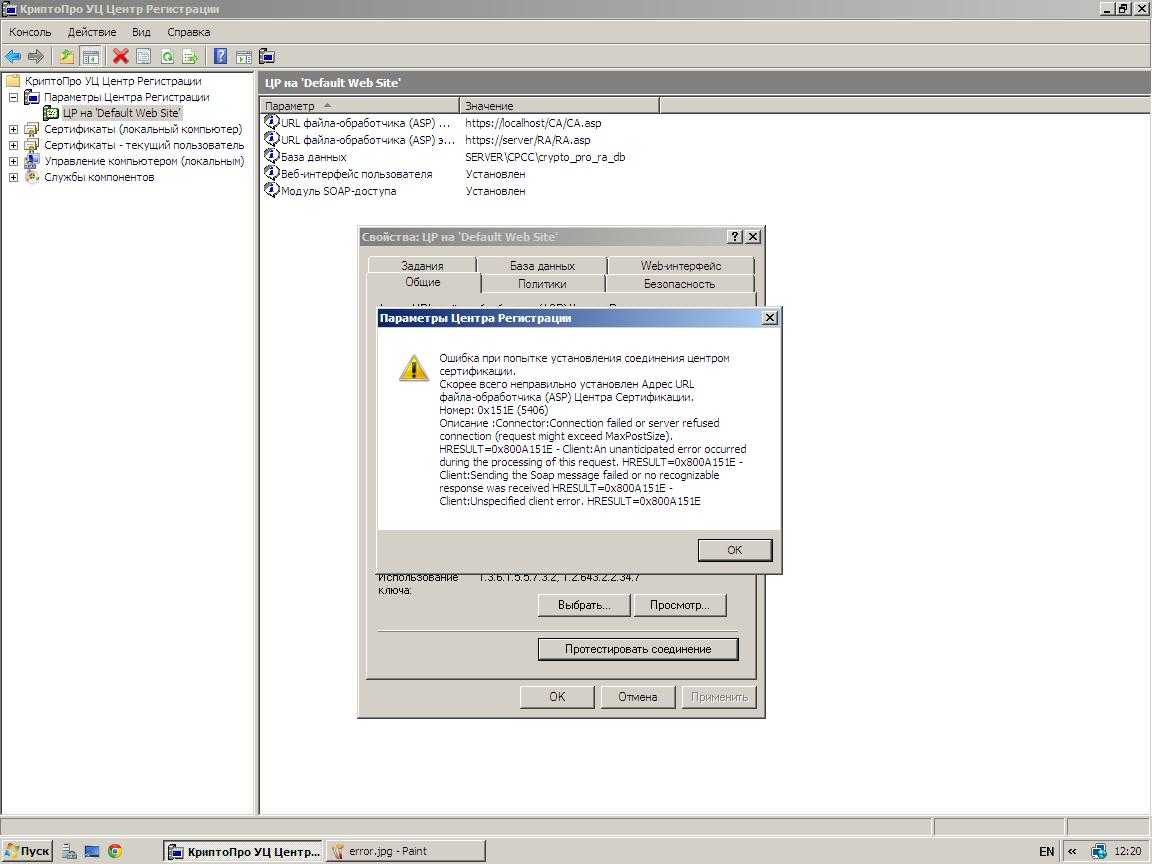Switch to the База данных tab

[542, 265]
